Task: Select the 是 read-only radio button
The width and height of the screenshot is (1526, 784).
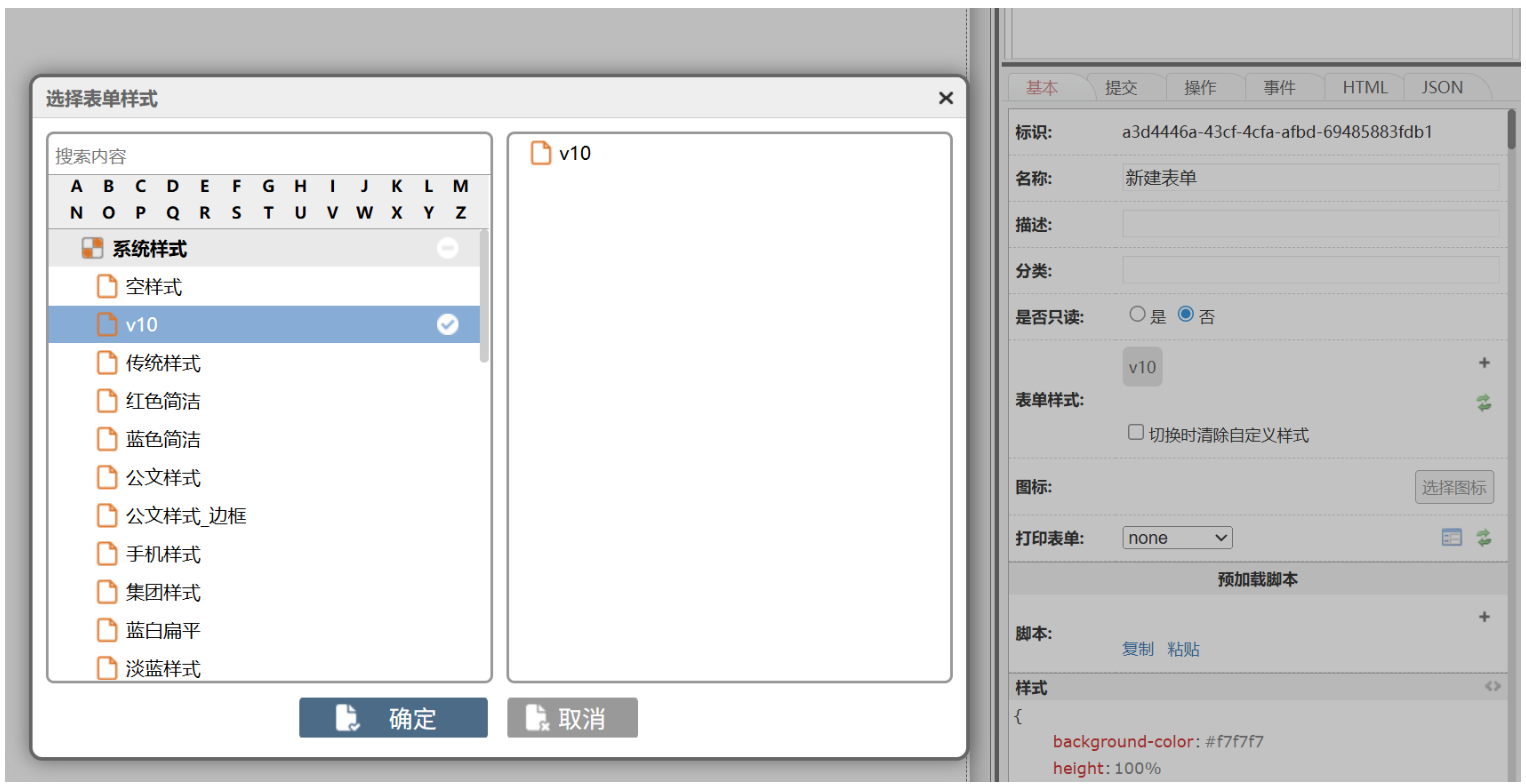Action: pyautogui.click(x=1137, y=314)
